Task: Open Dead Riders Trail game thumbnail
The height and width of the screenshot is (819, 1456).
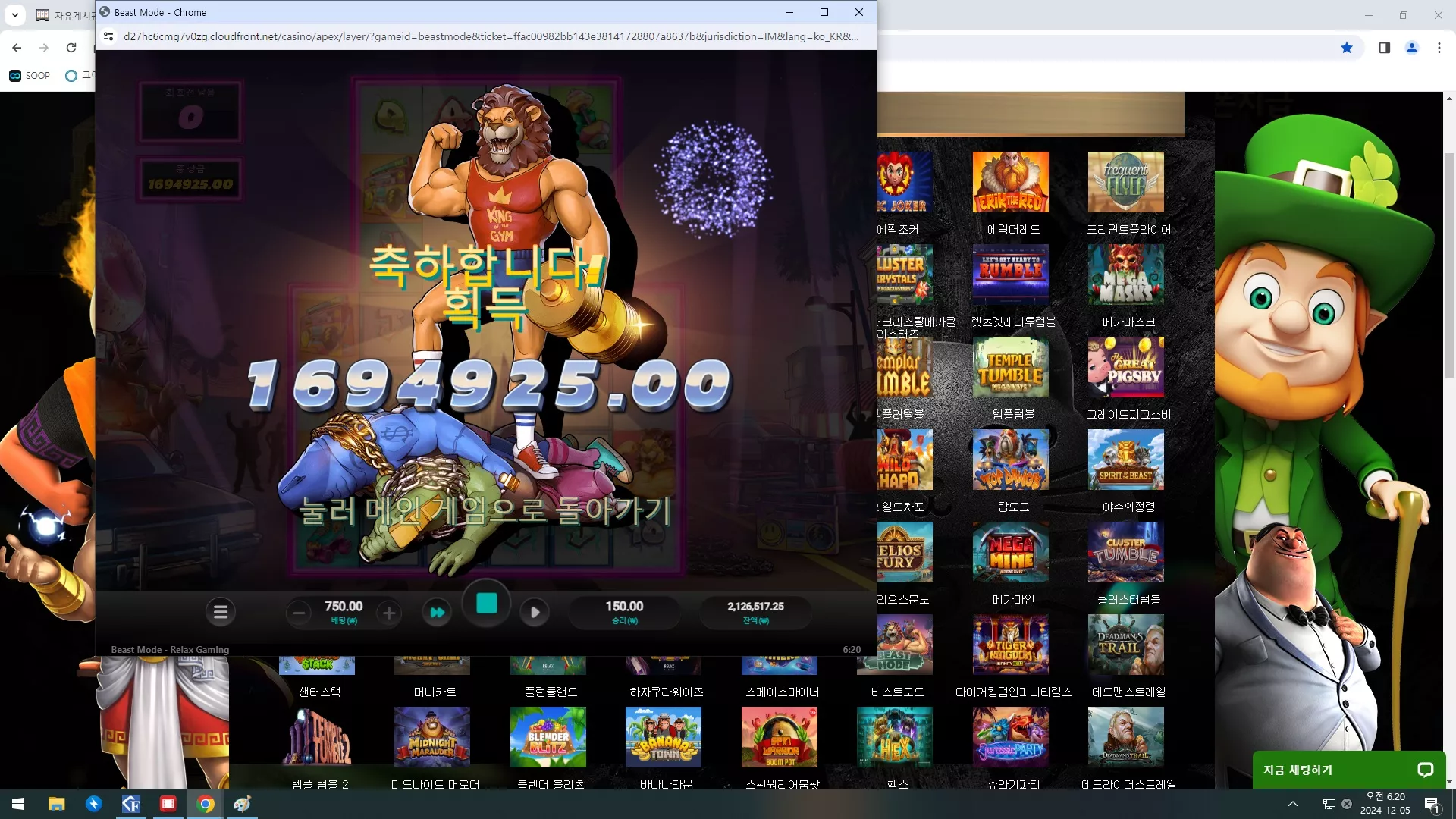Action: 1126,737
